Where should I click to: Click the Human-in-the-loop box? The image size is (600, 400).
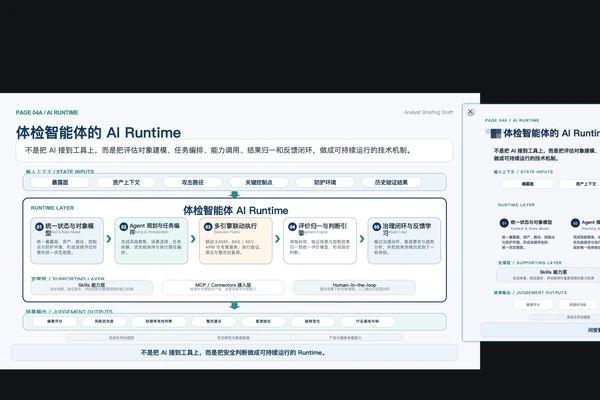click(x=355, y=287)
